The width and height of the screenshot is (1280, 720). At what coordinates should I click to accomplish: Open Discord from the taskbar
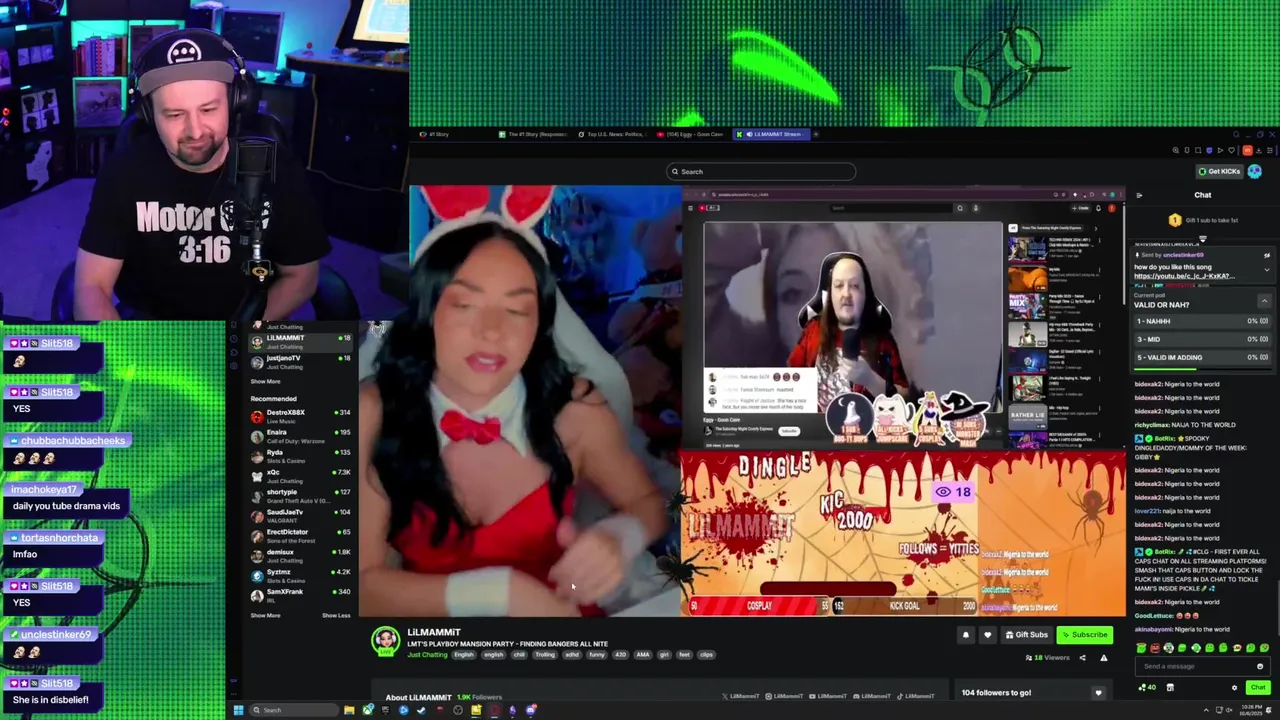[531, 710]
